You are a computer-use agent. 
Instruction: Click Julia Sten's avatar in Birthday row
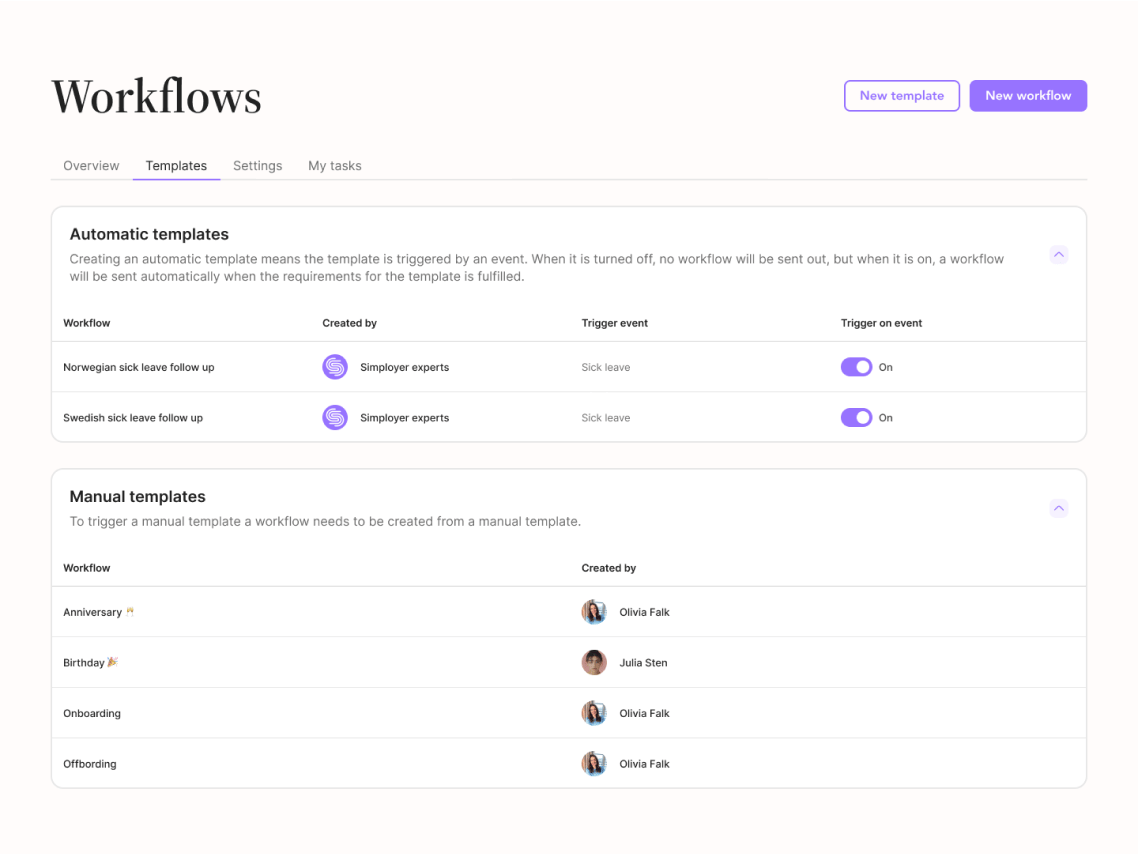(594, 662)
